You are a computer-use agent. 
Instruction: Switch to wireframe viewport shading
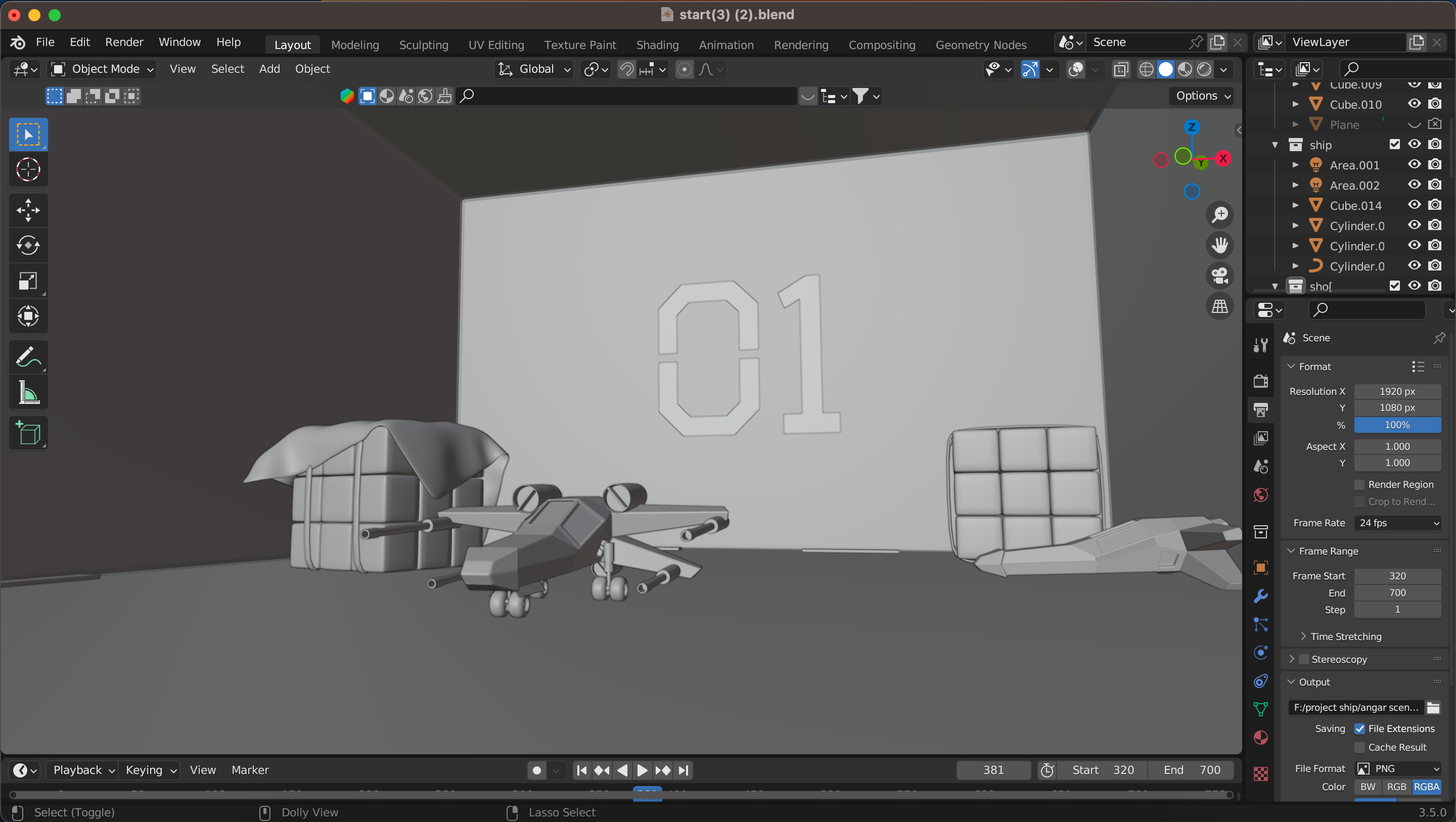[1146, 69]
